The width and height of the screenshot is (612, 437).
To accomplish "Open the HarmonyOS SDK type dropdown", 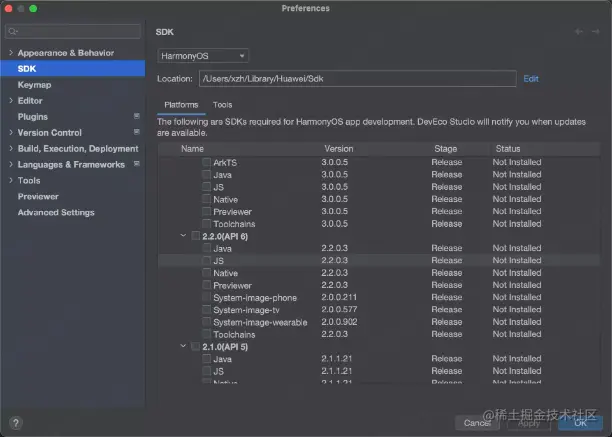I will coord(203,56).
